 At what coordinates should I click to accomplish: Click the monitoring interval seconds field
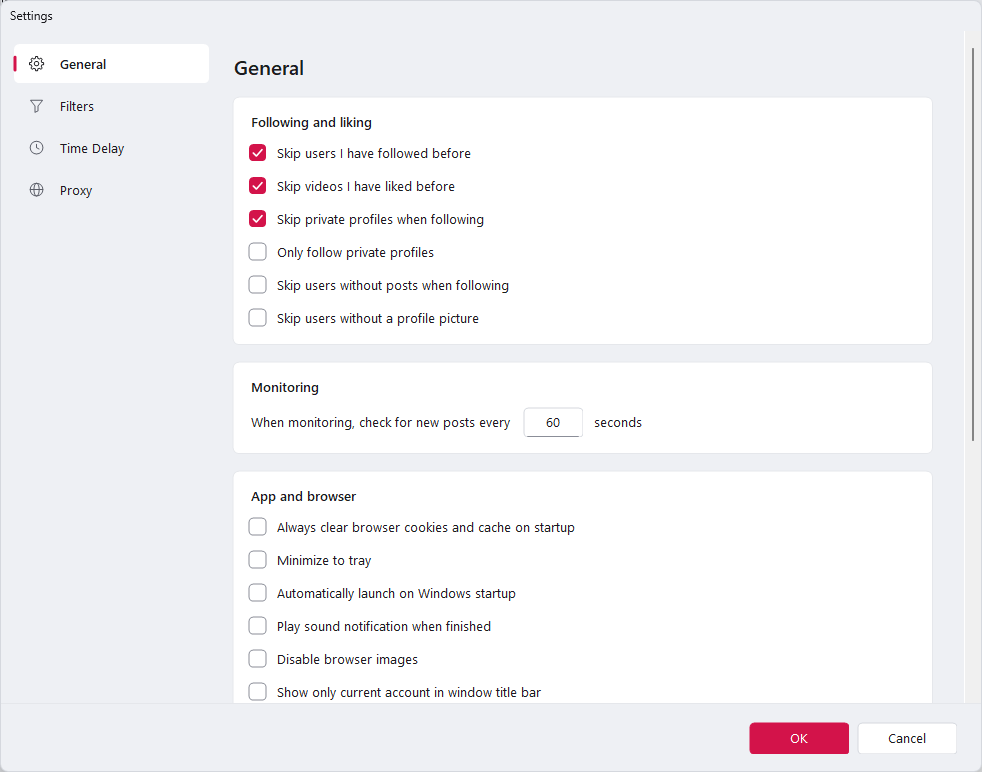(553, 422)
